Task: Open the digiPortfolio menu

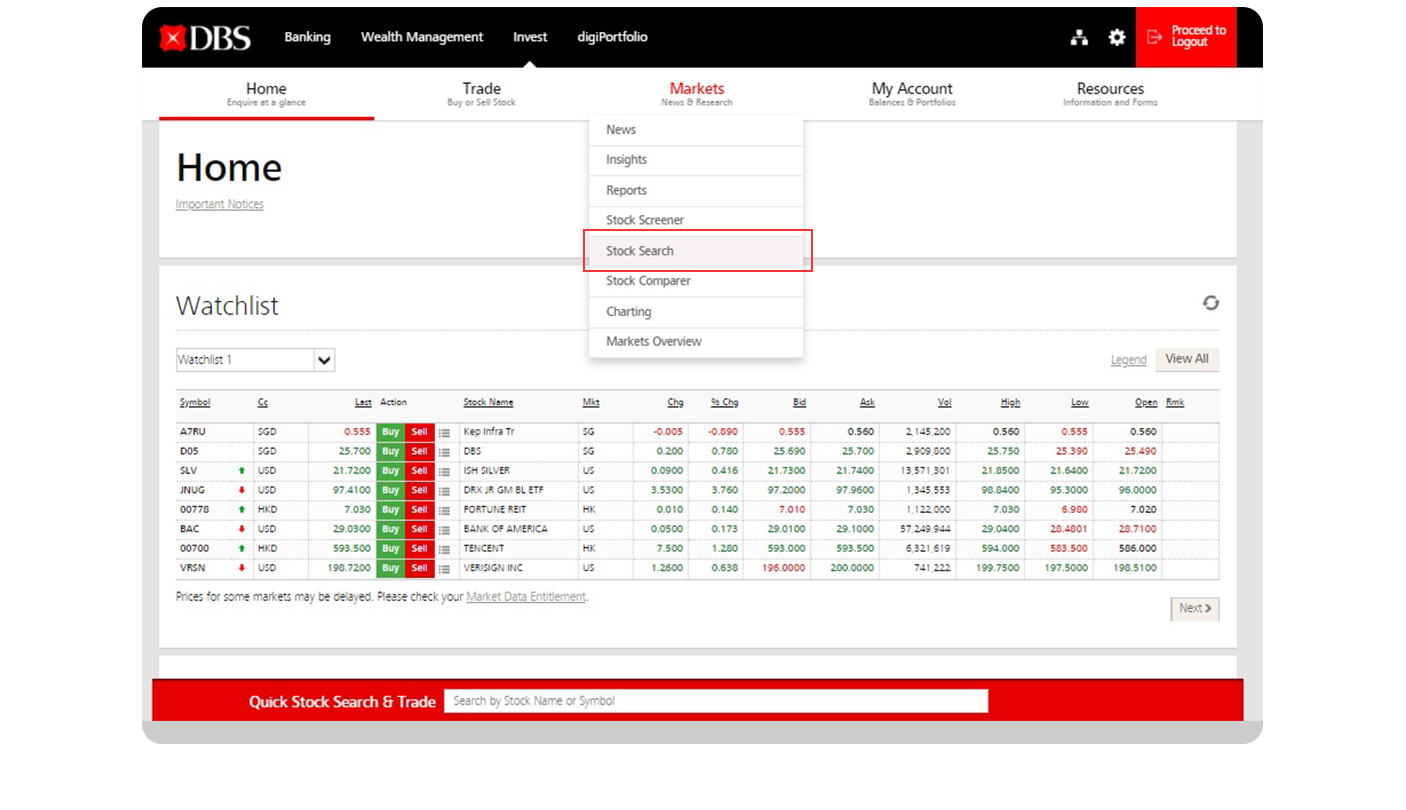Action: 612,37
